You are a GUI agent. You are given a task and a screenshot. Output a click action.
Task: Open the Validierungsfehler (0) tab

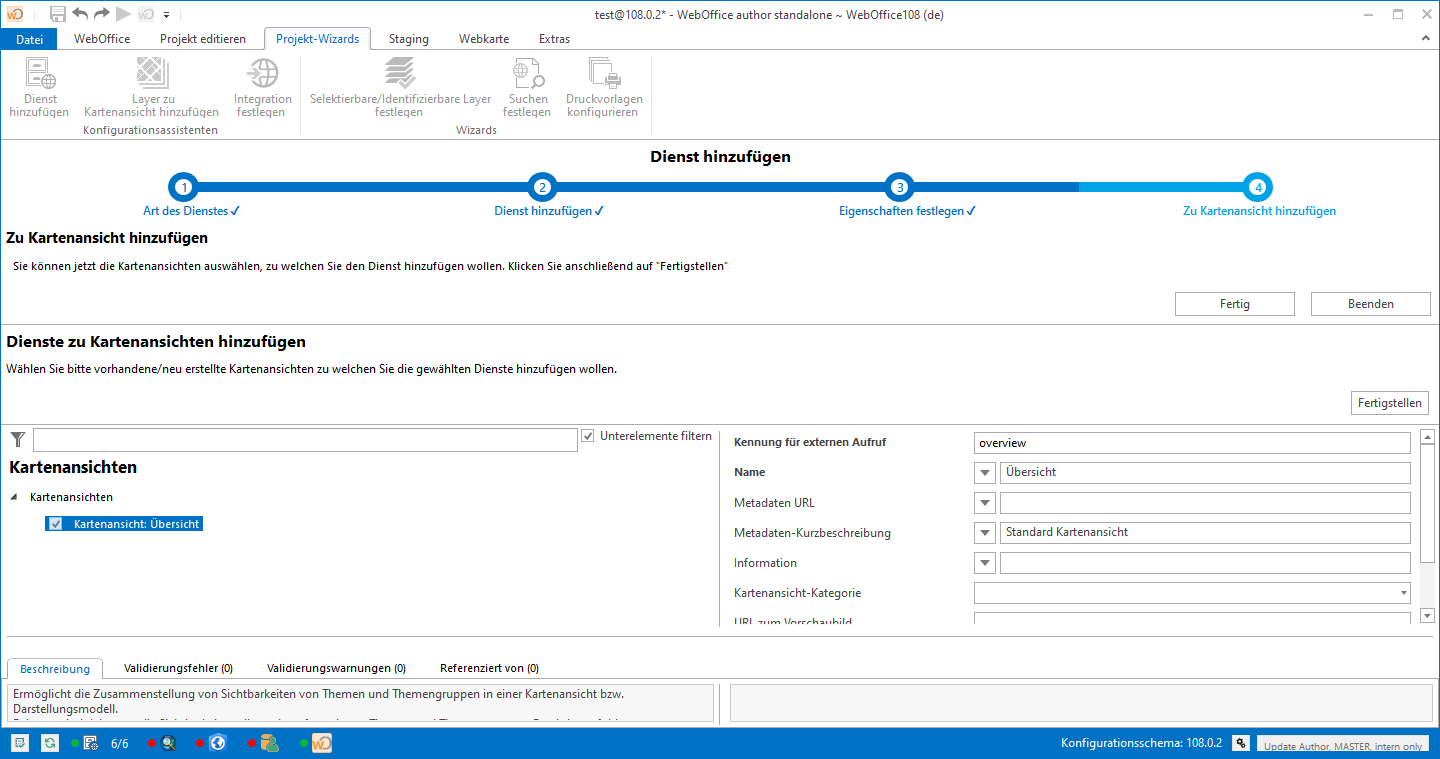click(178, 668)
